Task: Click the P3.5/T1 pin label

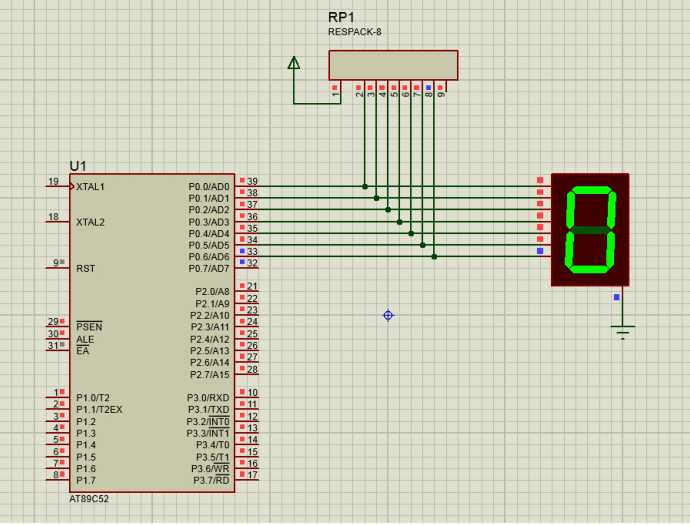Action: 213,457
